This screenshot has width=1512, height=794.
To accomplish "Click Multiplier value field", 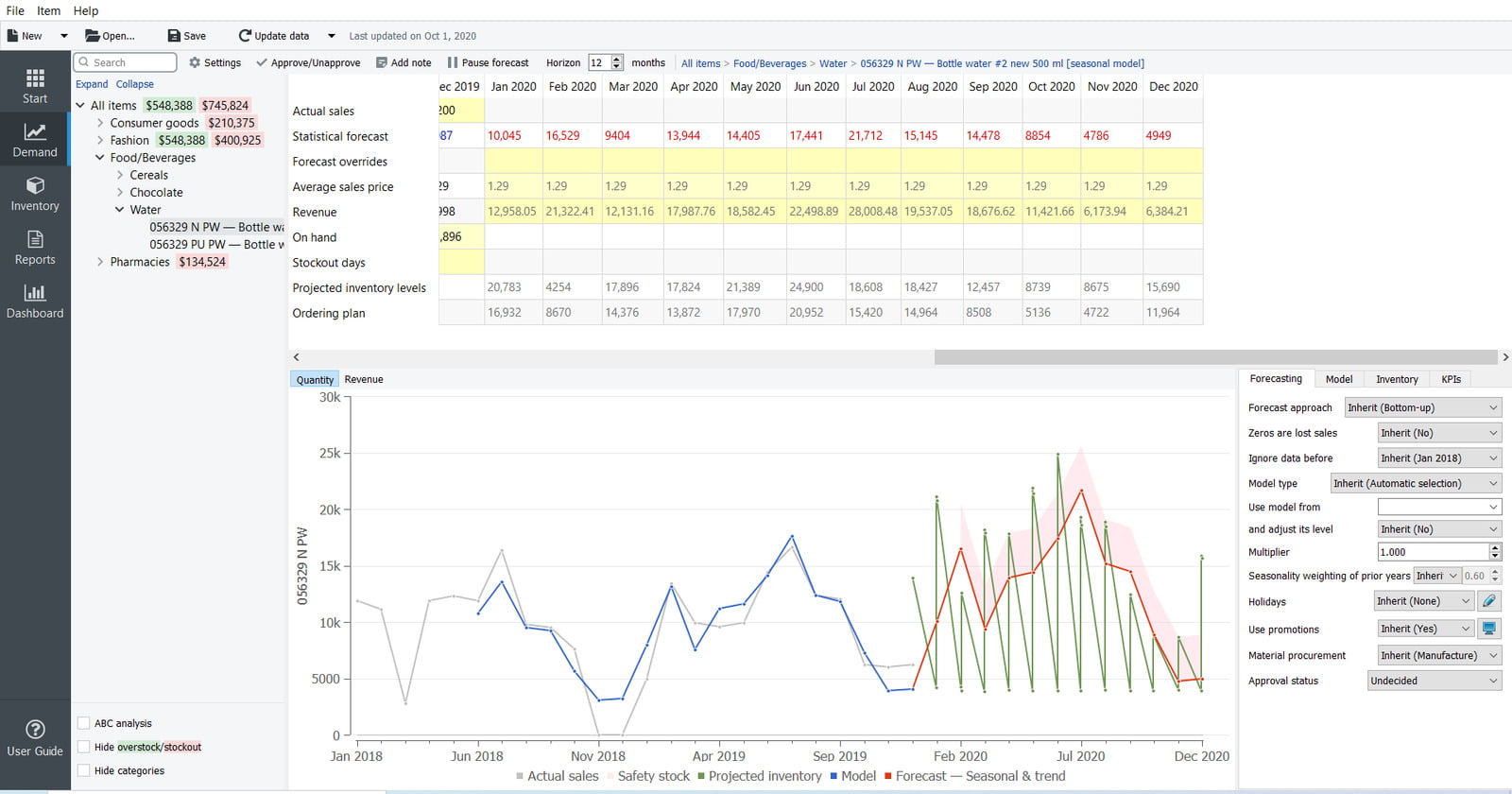I will coord(1432,552).
